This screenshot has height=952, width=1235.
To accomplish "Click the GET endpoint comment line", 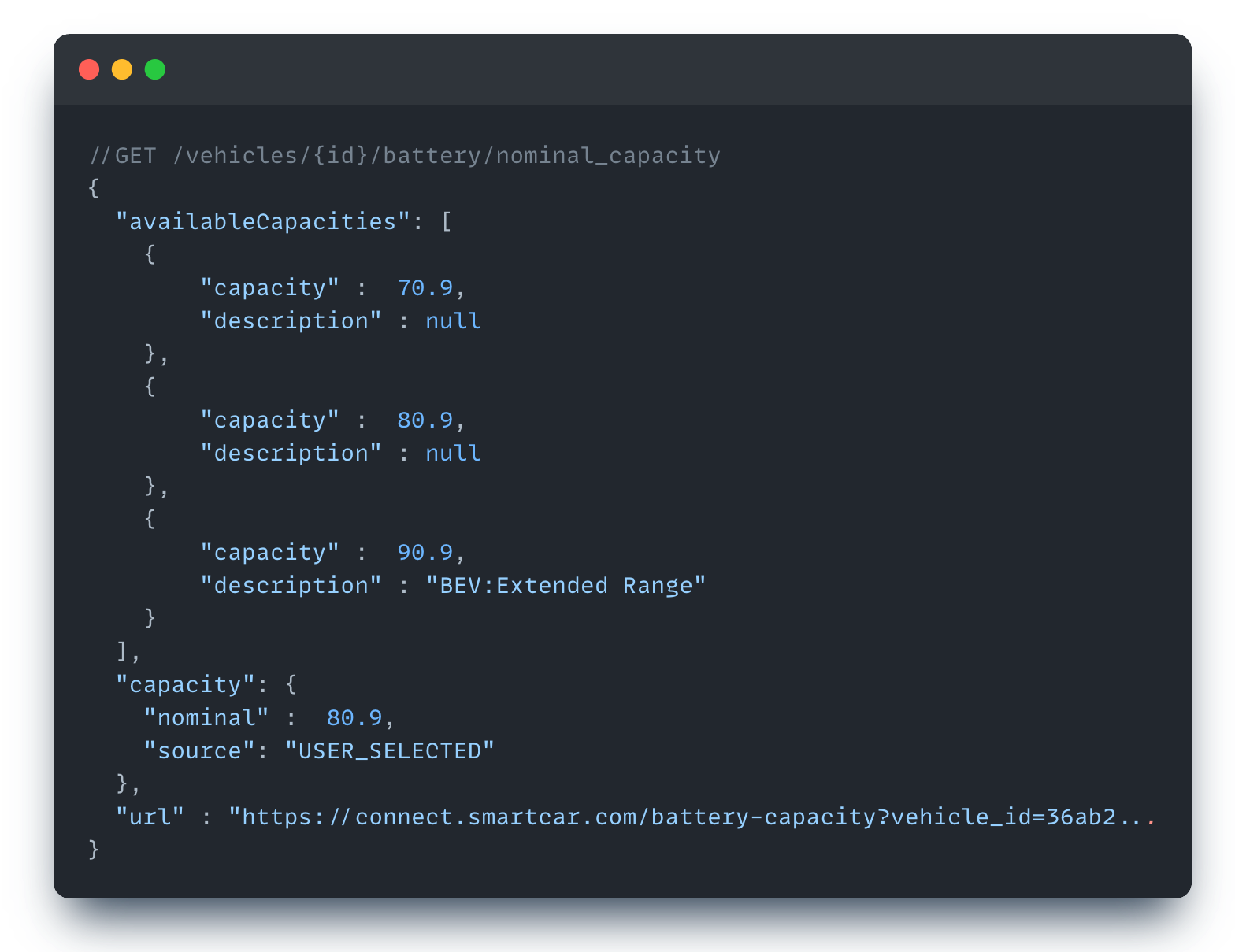I will point(405,155).
